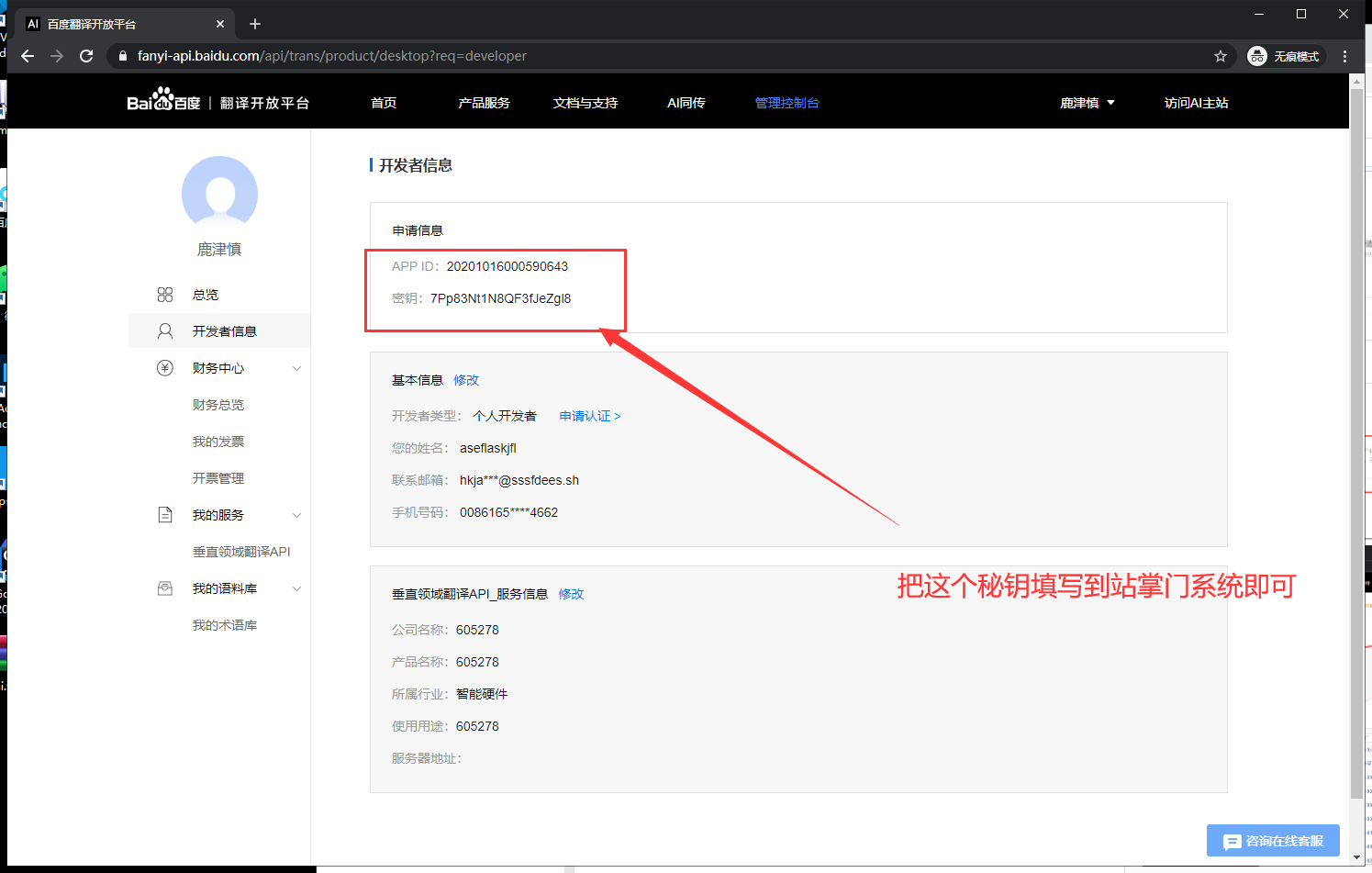The width and height of the screenshot is (1372, 873).
Task: Open the 鹿津慎 account dropdown
Action: (x=1088, y=103)
